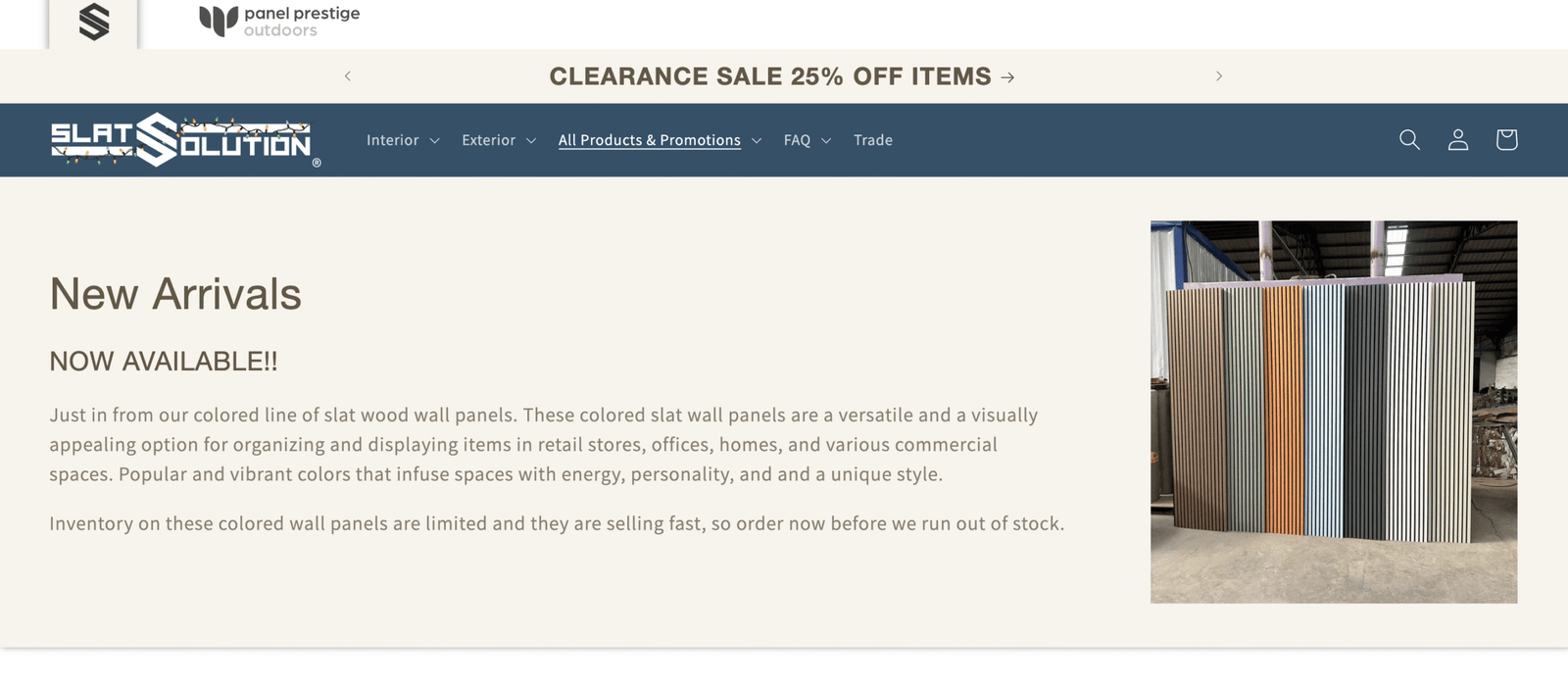Expand the Exterior dropdown menu

(x=531, y=141)
